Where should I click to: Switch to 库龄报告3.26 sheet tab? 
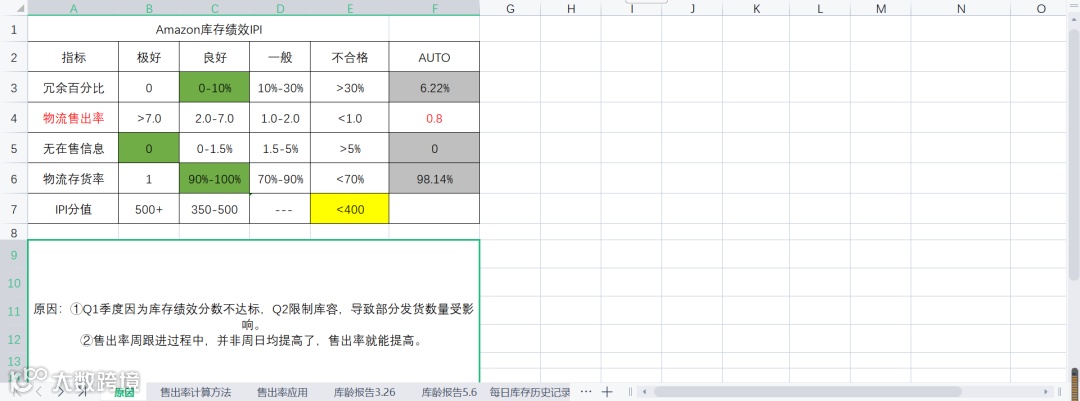tap(364, 392)
